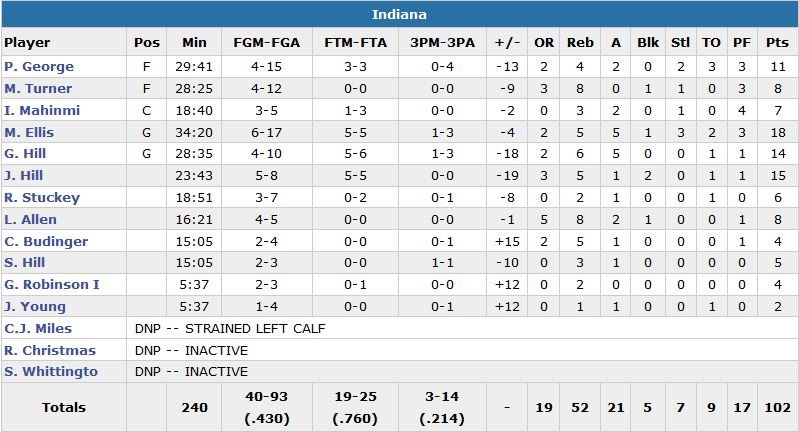
Task: Click the FGM-FGA column header
Action: pos(264,43)
